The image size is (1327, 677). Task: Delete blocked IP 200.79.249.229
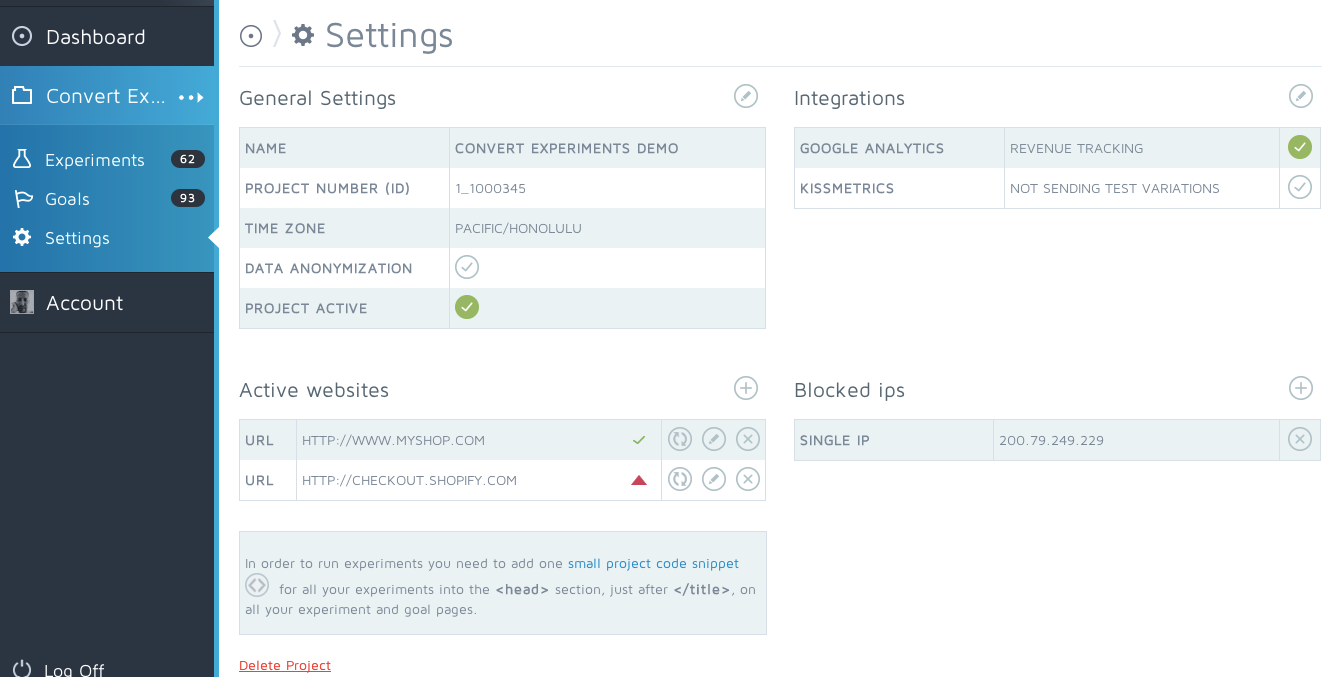pos(1299,439)
